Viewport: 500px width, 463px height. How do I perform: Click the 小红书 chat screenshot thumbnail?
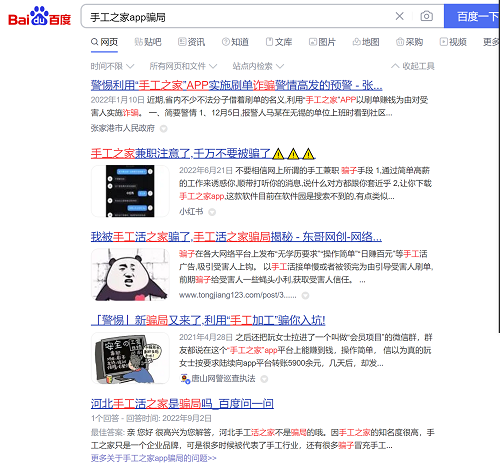coord(130,191)
